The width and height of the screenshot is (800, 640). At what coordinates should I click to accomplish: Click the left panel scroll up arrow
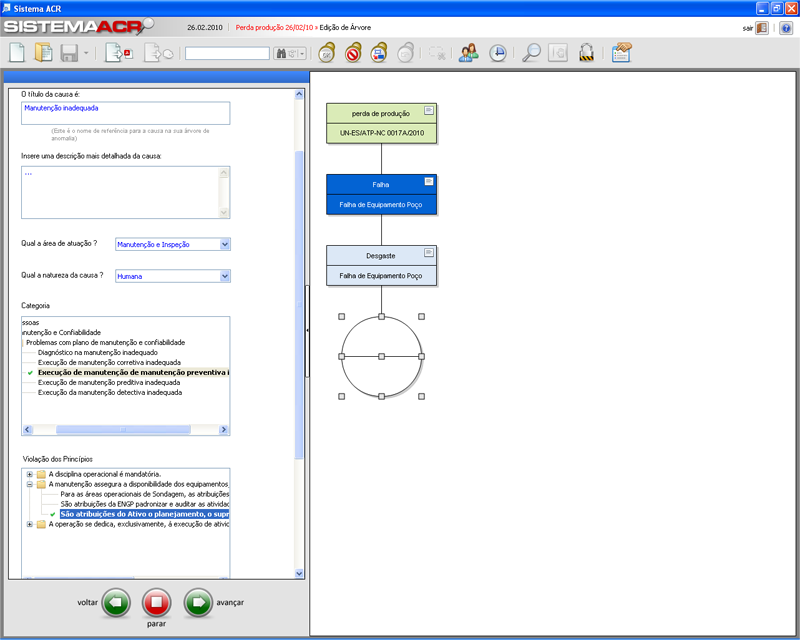tap(299, 94)
